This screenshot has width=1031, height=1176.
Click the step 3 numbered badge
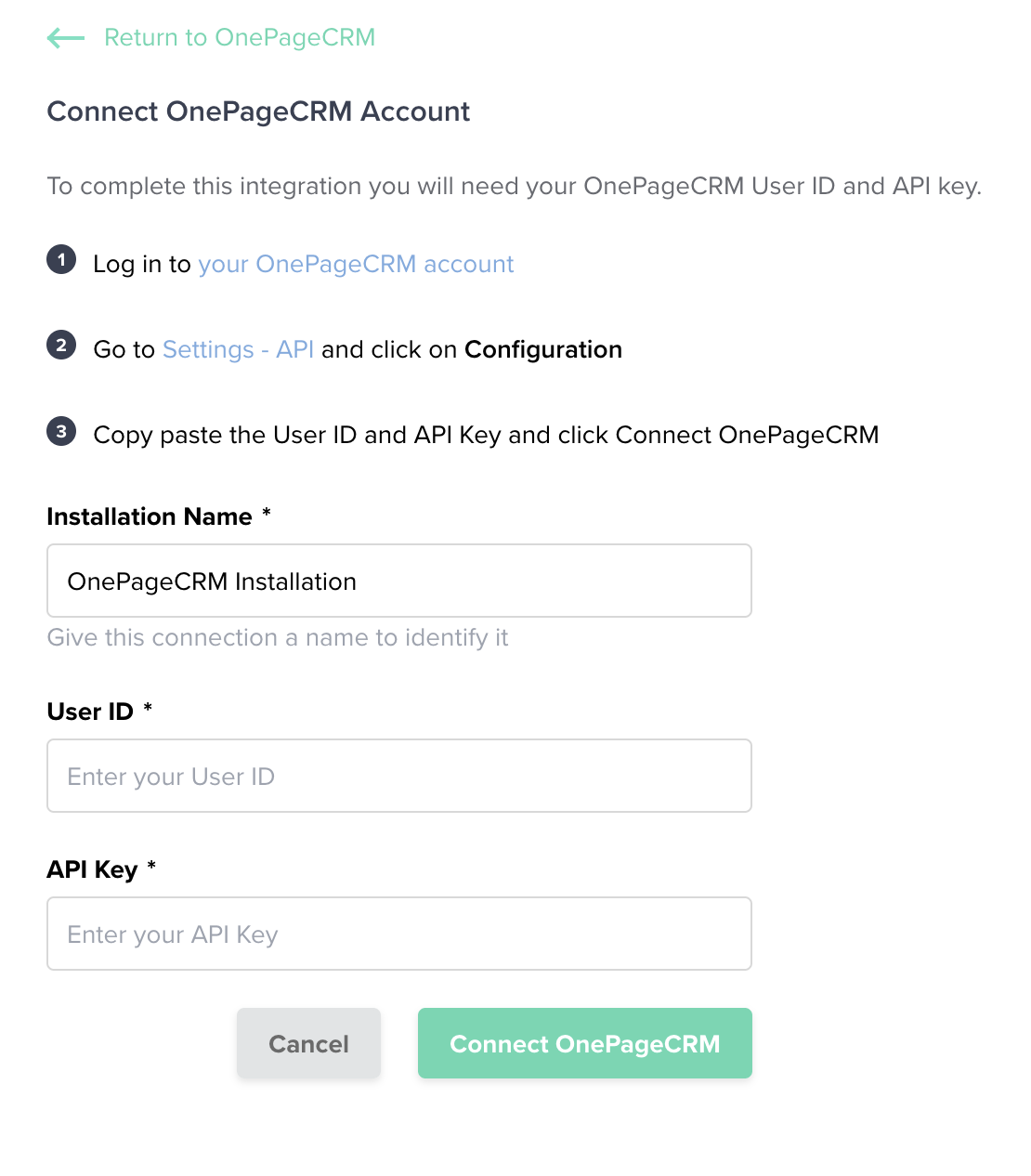(60, 431)
